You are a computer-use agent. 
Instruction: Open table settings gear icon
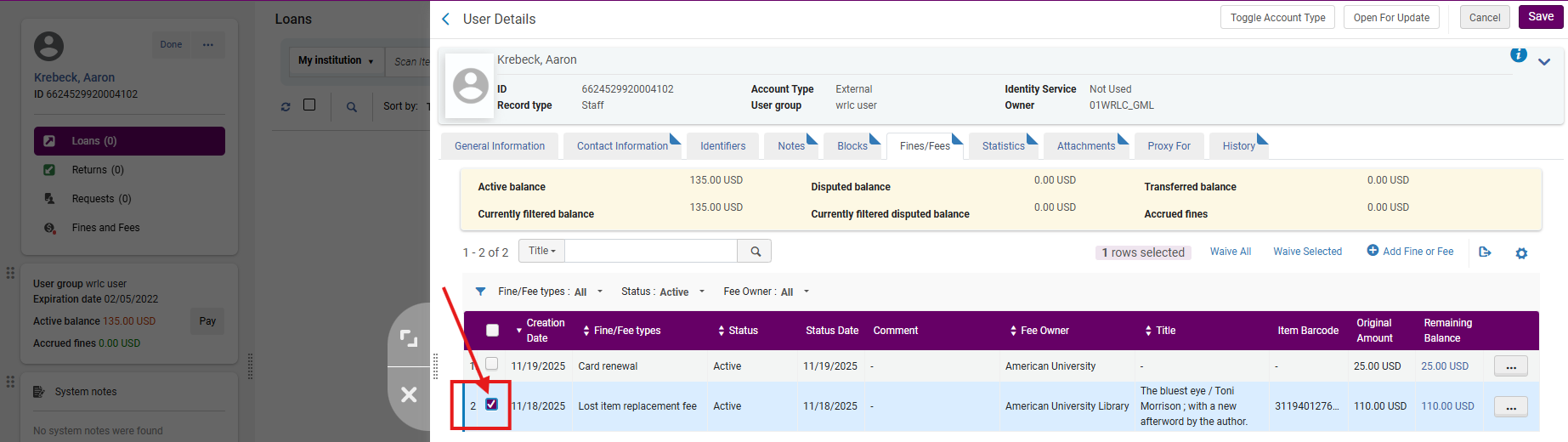1521,253
